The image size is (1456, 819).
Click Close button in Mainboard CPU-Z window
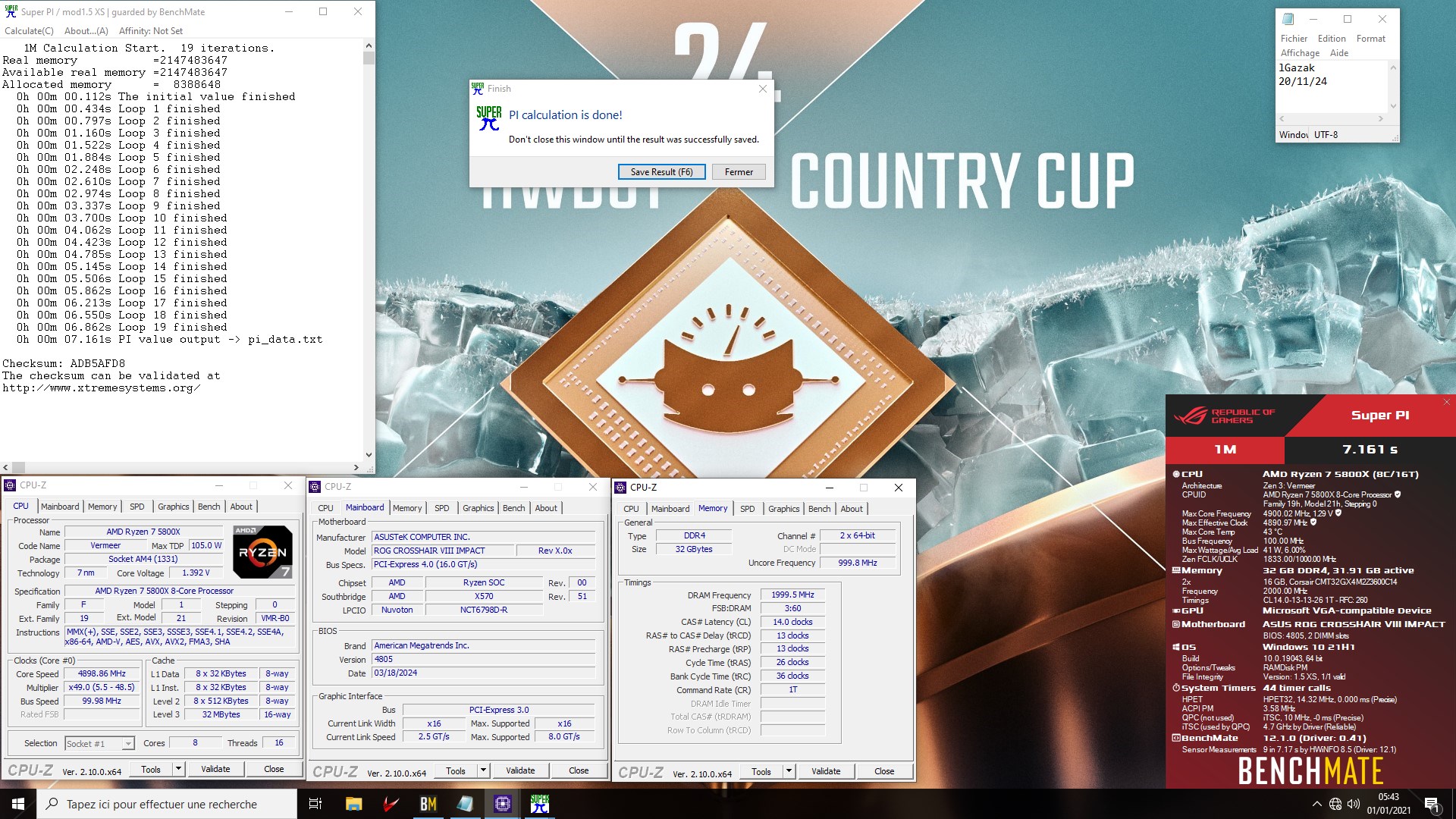tap(579, 770)
